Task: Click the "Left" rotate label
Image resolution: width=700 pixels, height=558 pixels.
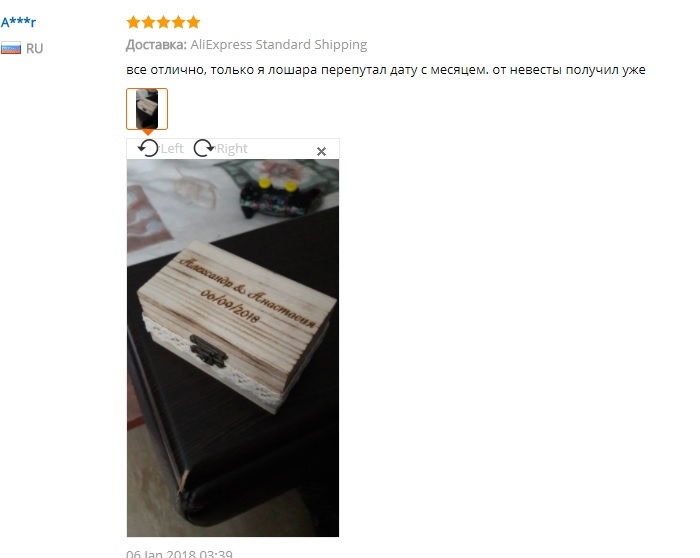Action: coord(172,149)
